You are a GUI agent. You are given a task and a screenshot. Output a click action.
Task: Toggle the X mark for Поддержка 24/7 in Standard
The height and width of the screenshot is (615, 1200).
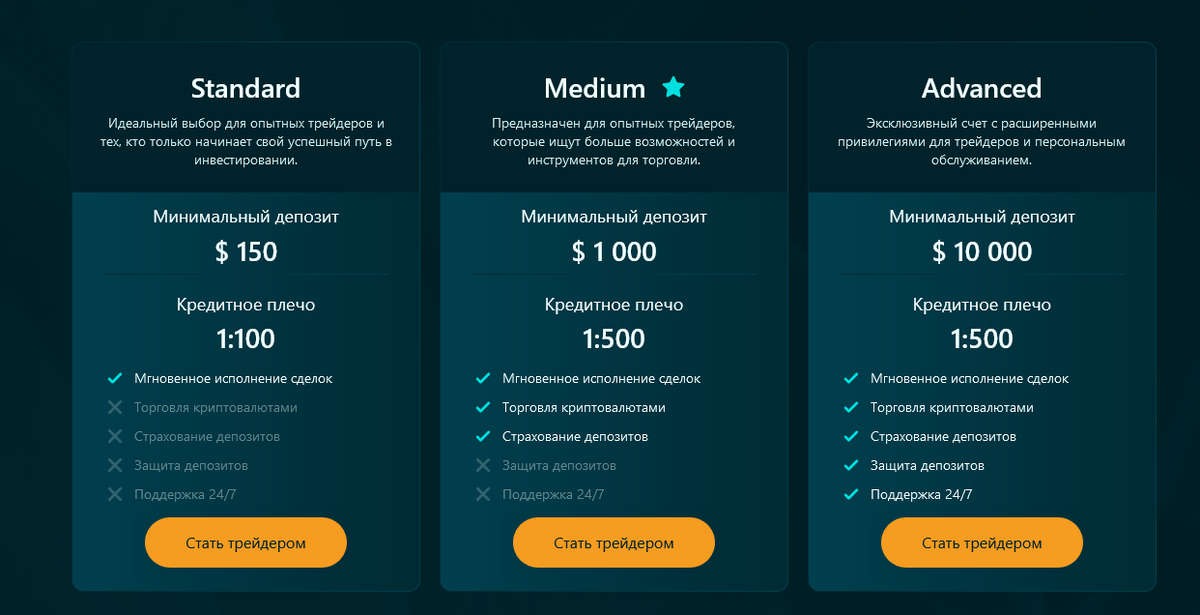(x=113, y=494)
